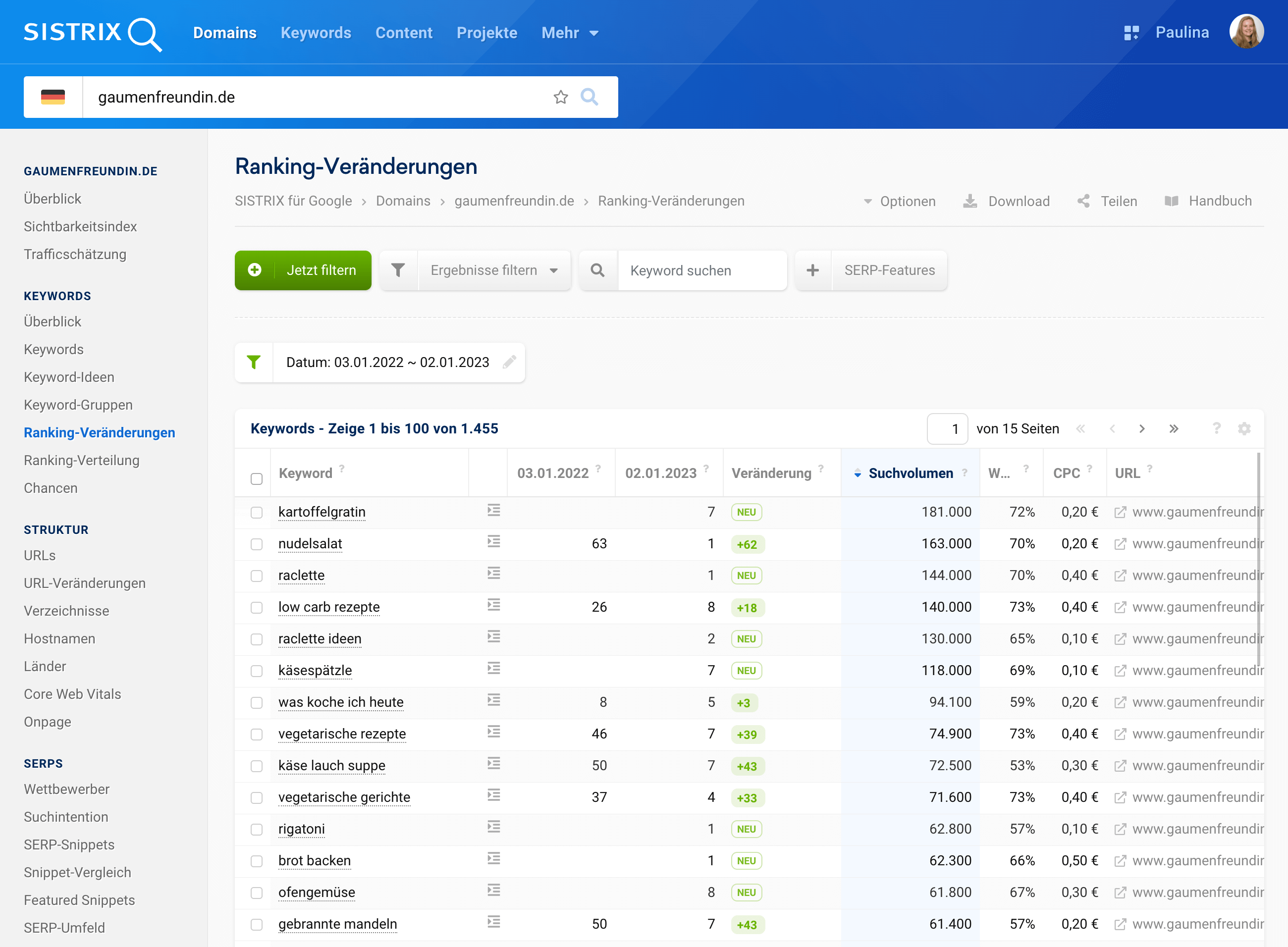Sort by the CPC column header
Screen dimensions: 1288x947
(x=1066, y=473)
